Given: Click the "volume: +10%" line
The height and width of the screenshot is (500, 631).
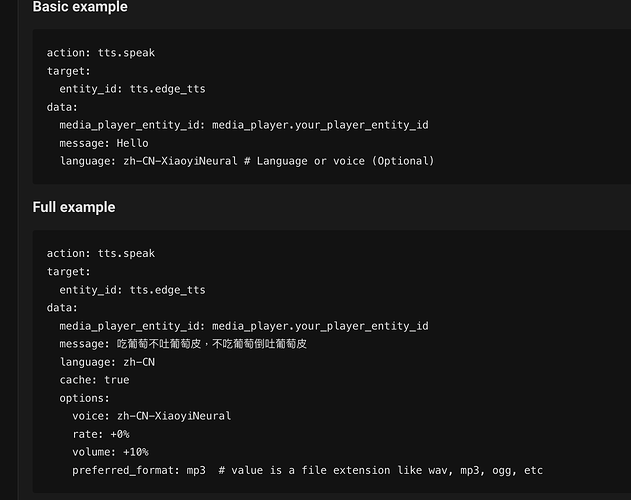Looking at the screenshot, I should tap(110, 452).
